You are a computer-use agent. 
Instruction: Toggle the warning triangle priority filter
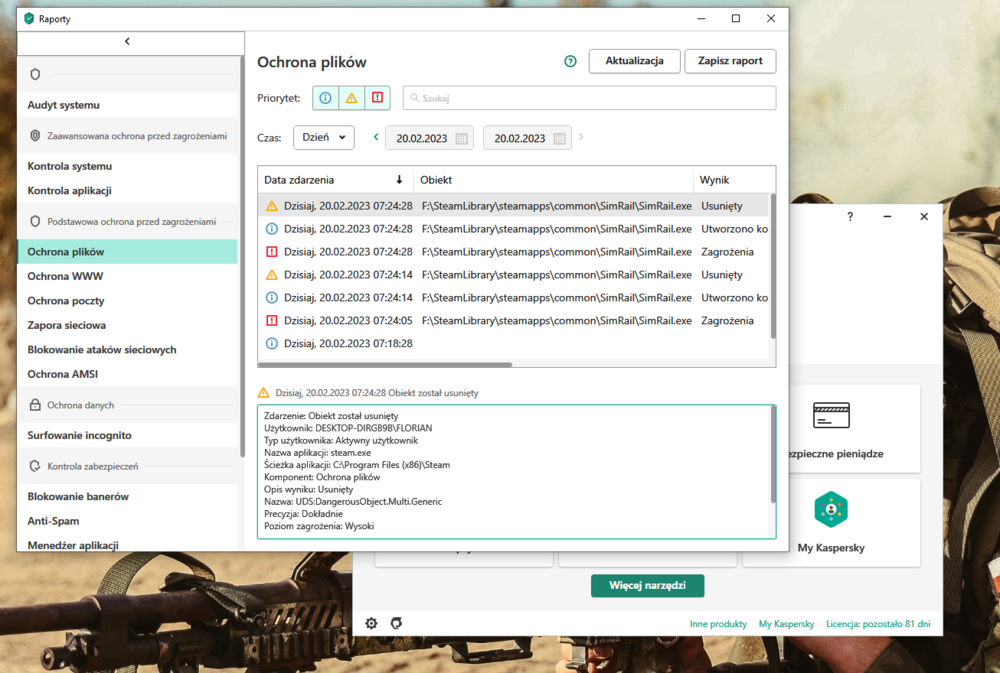tap(351, 97)
